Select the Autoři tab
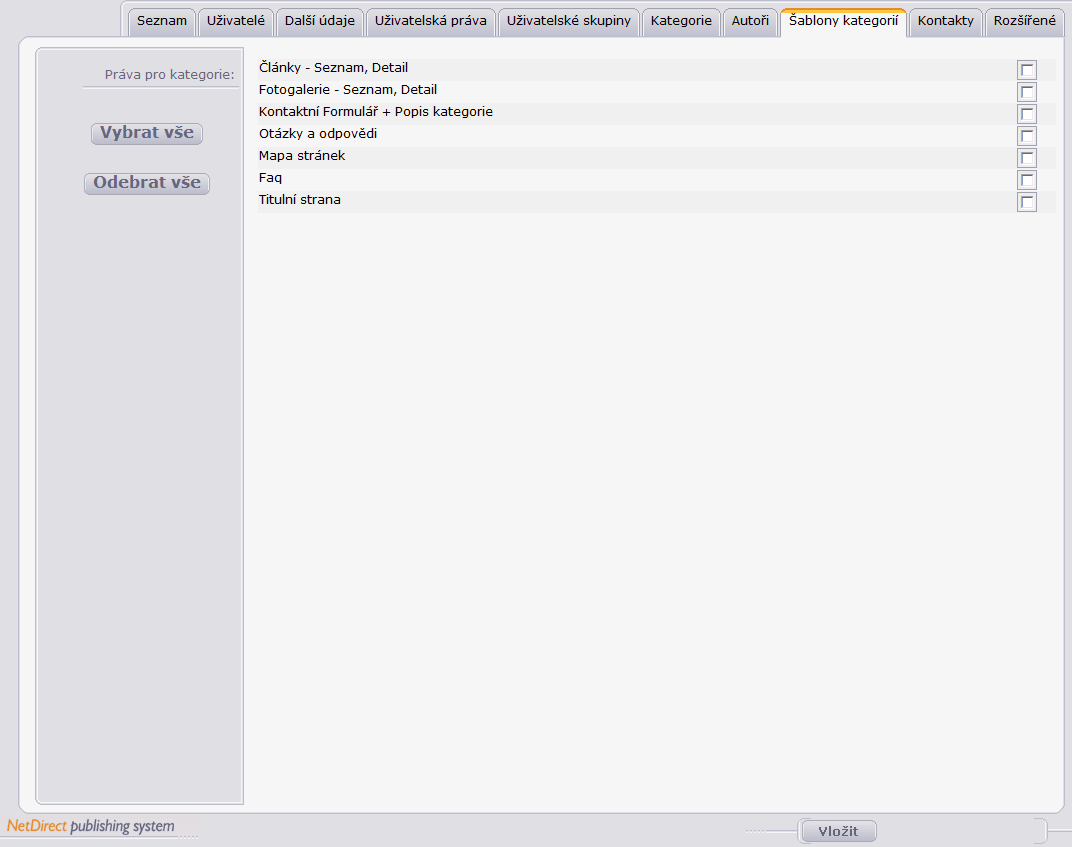 pos(751,21)
